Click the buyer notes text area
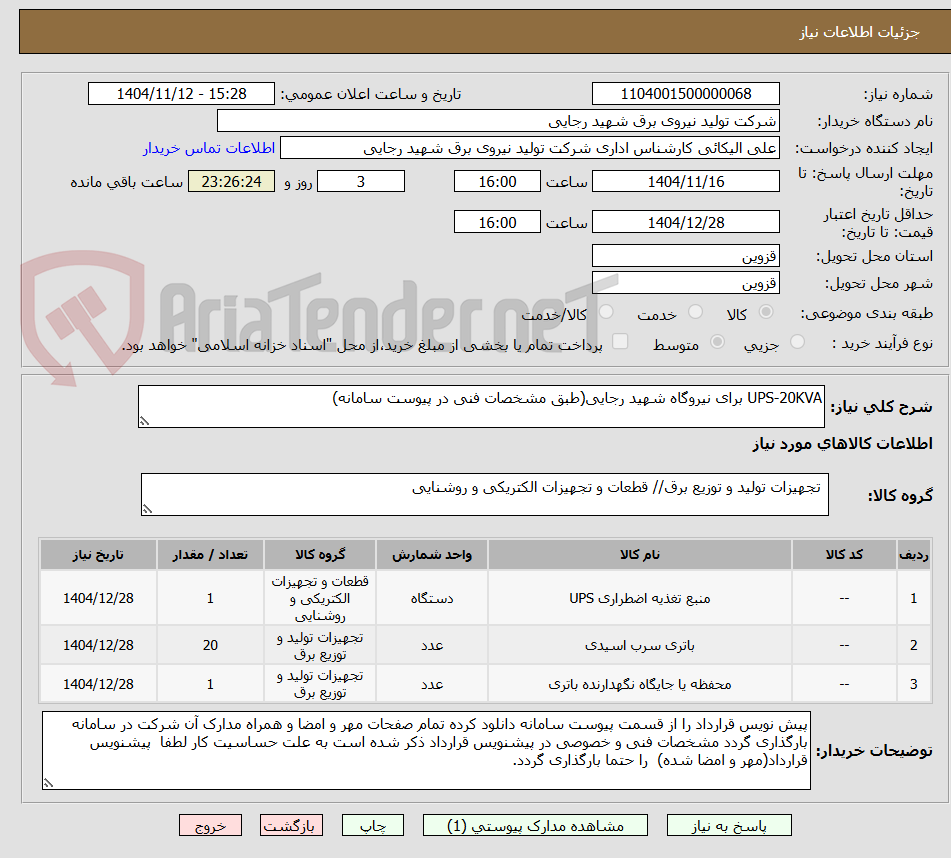 (426, 751)
